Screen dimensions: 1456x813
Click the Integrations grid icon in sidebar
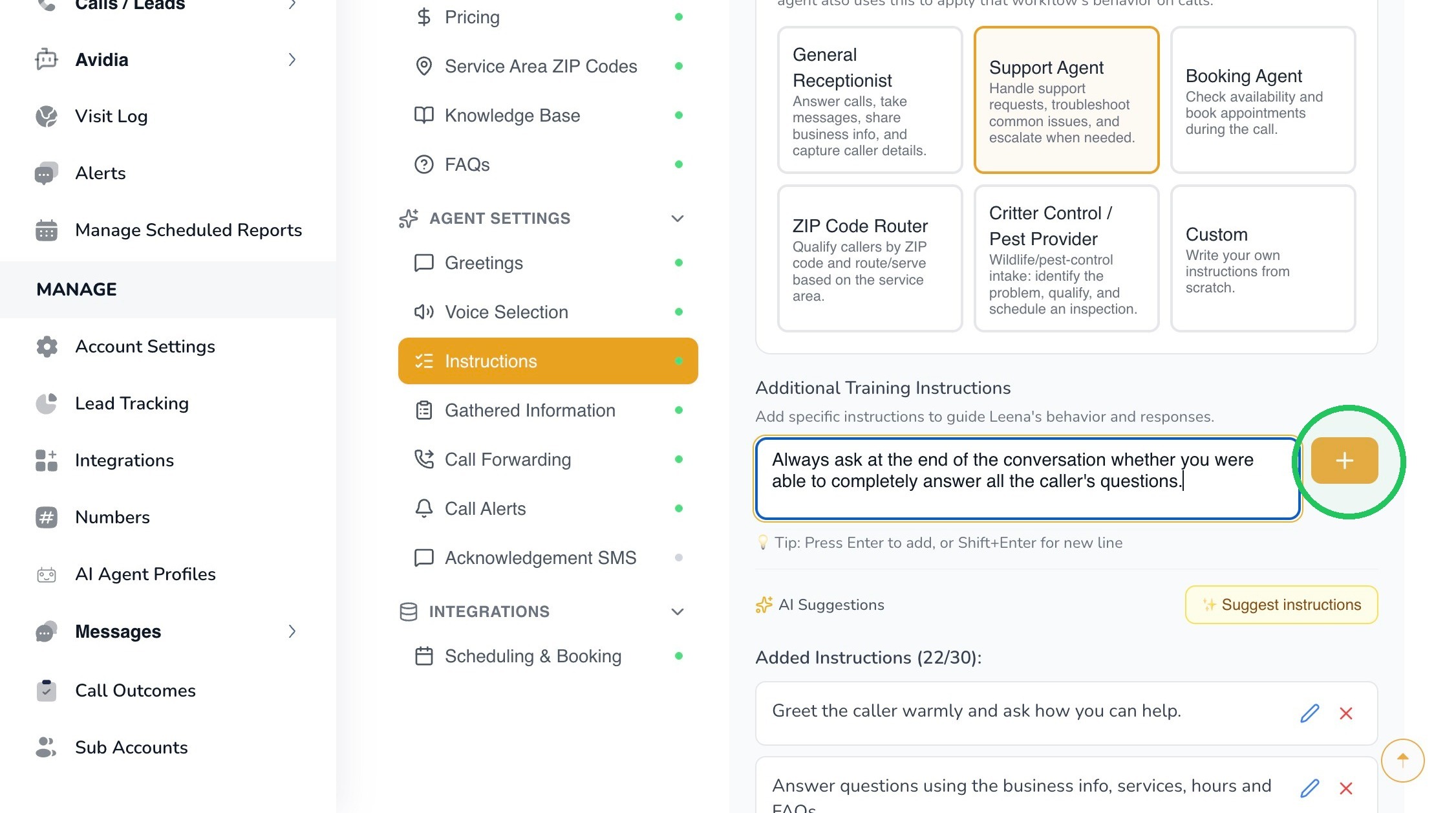click(47, 461)
